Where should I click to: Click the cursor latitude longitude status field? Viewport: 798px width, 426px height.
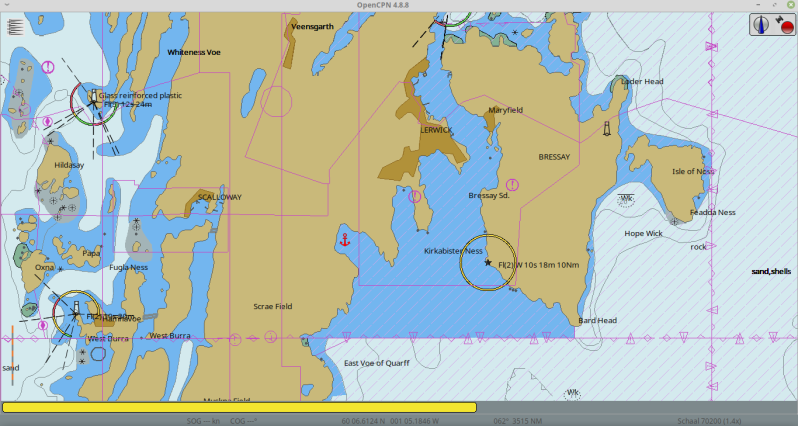click(x=390, y=421)
